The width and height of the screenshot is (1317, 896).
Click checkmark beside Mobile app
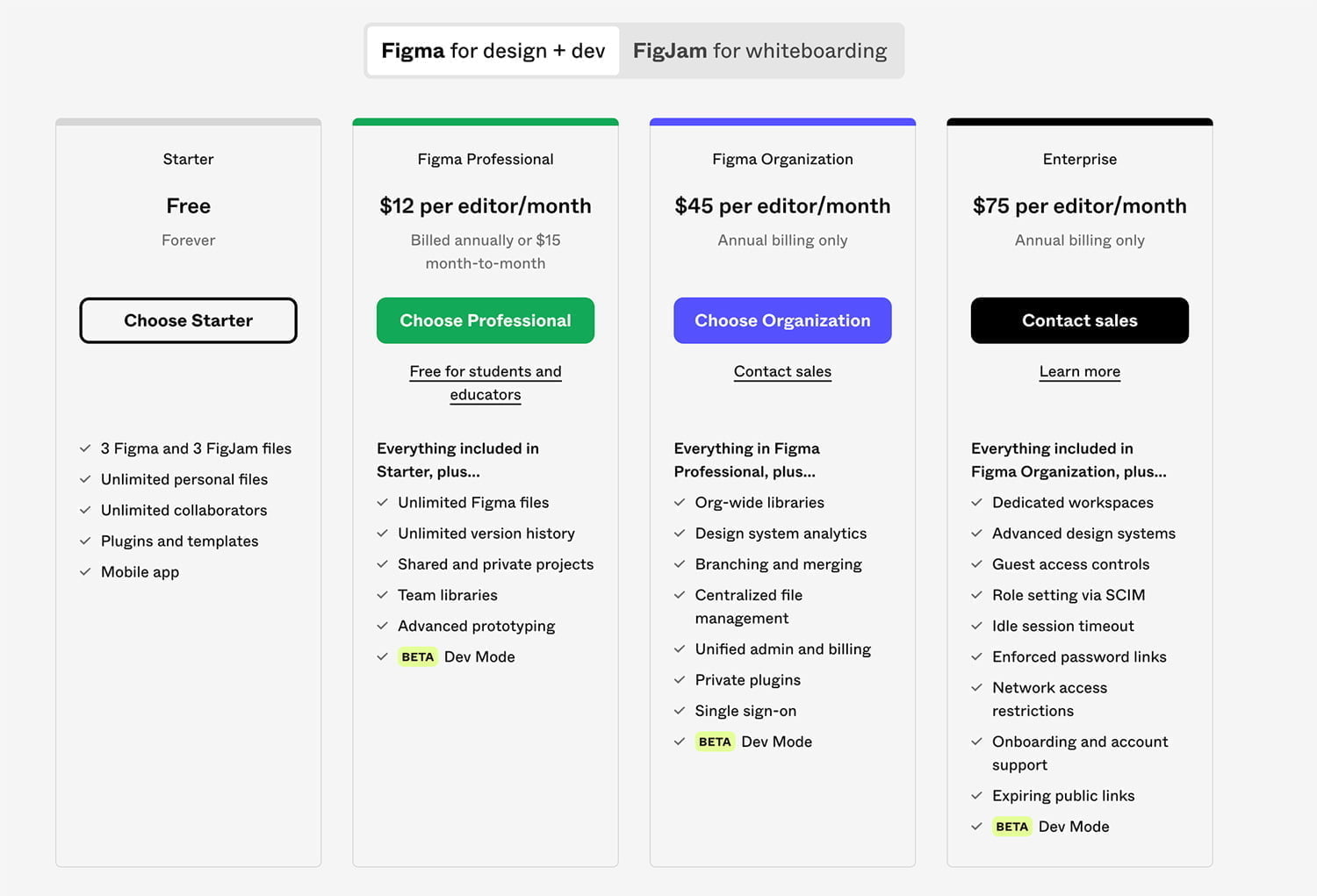tap(85, 572)
